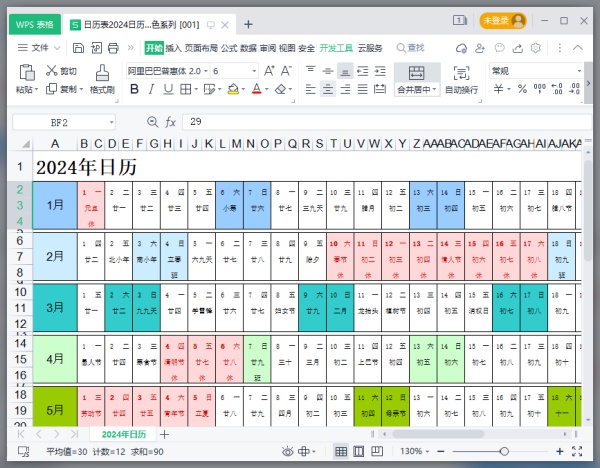Click the increase indent icon
Viewport: 600px width, 468px height.
coord(380,71)
